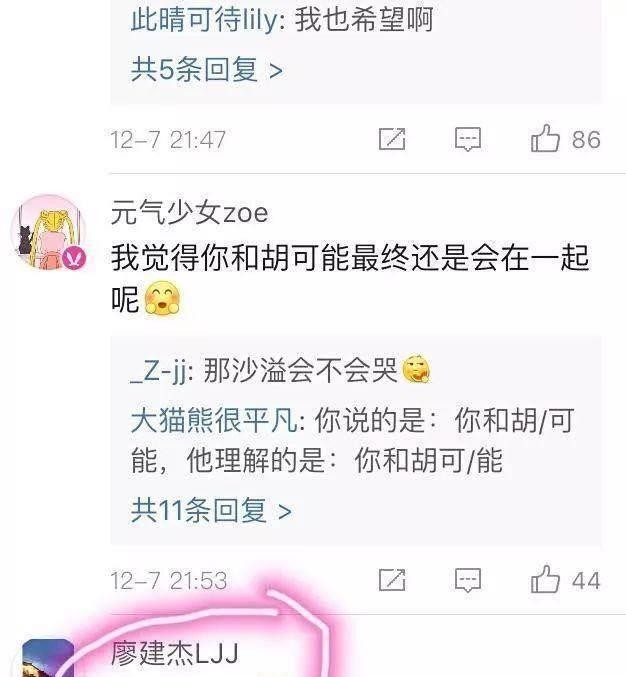Open _Z-jj user profile link
626x677 pixels.
point(158,371)
